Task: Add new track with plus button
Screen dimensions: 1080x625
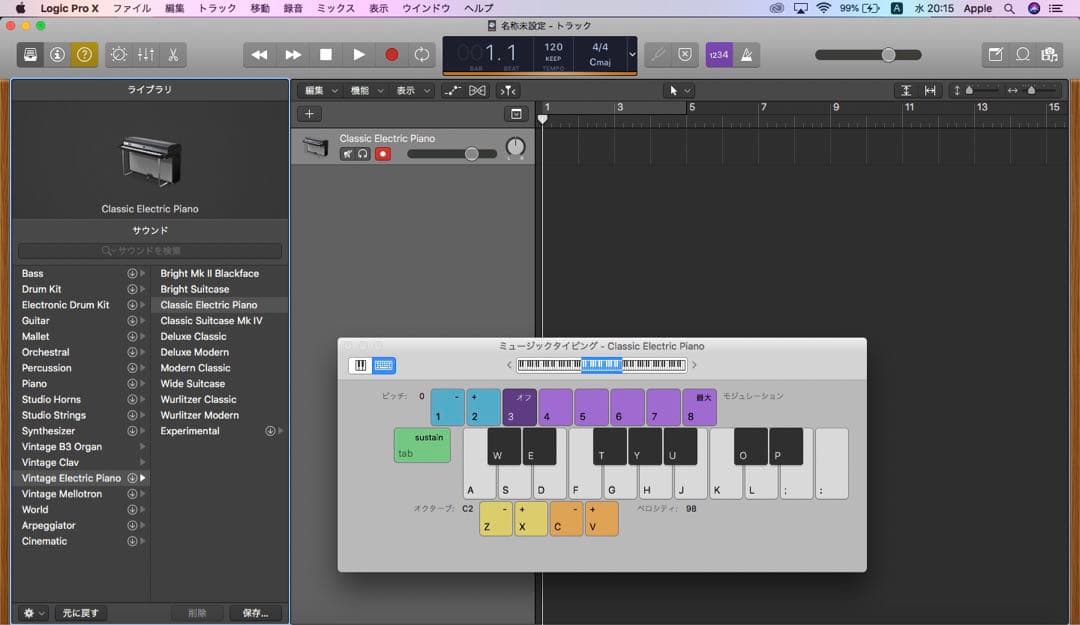Action: coord(310,114)
